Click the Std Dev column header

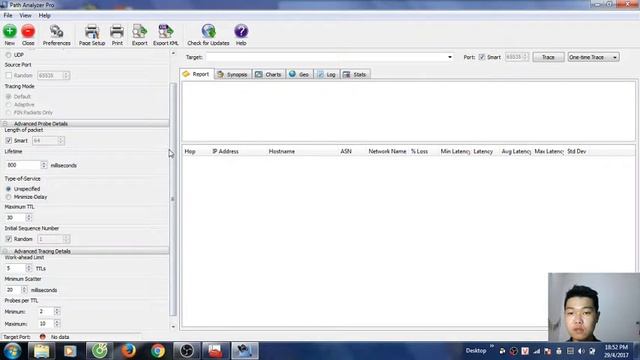[576, 151]
